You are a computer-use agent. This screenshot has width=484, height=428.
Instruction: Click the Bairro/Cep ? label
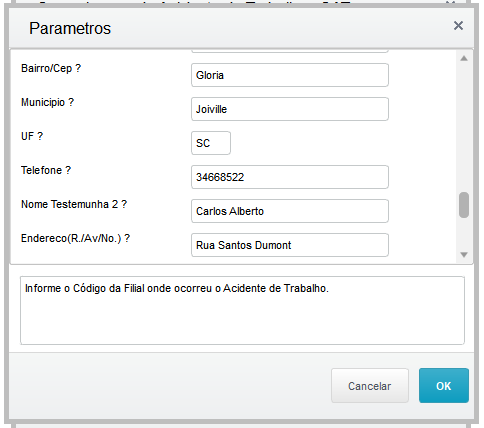(51, 68)
